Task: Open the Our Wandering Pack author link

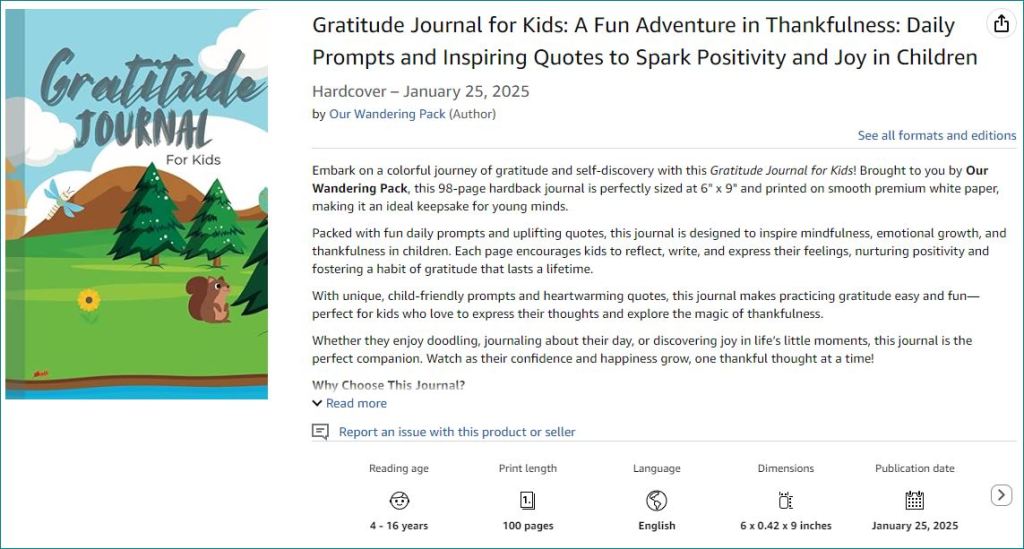Action: 387,114
